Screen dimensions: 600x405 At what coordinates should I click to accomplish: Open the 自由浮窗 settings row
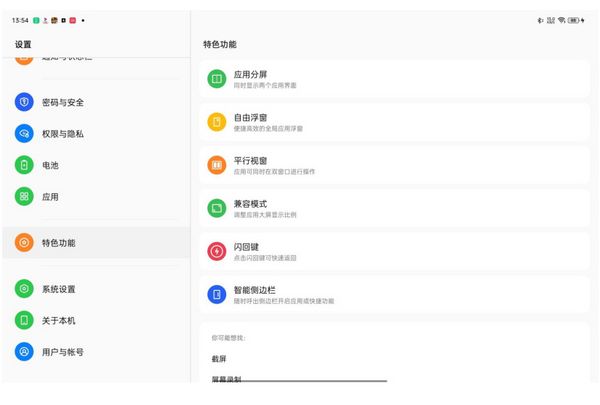[394, 122]
